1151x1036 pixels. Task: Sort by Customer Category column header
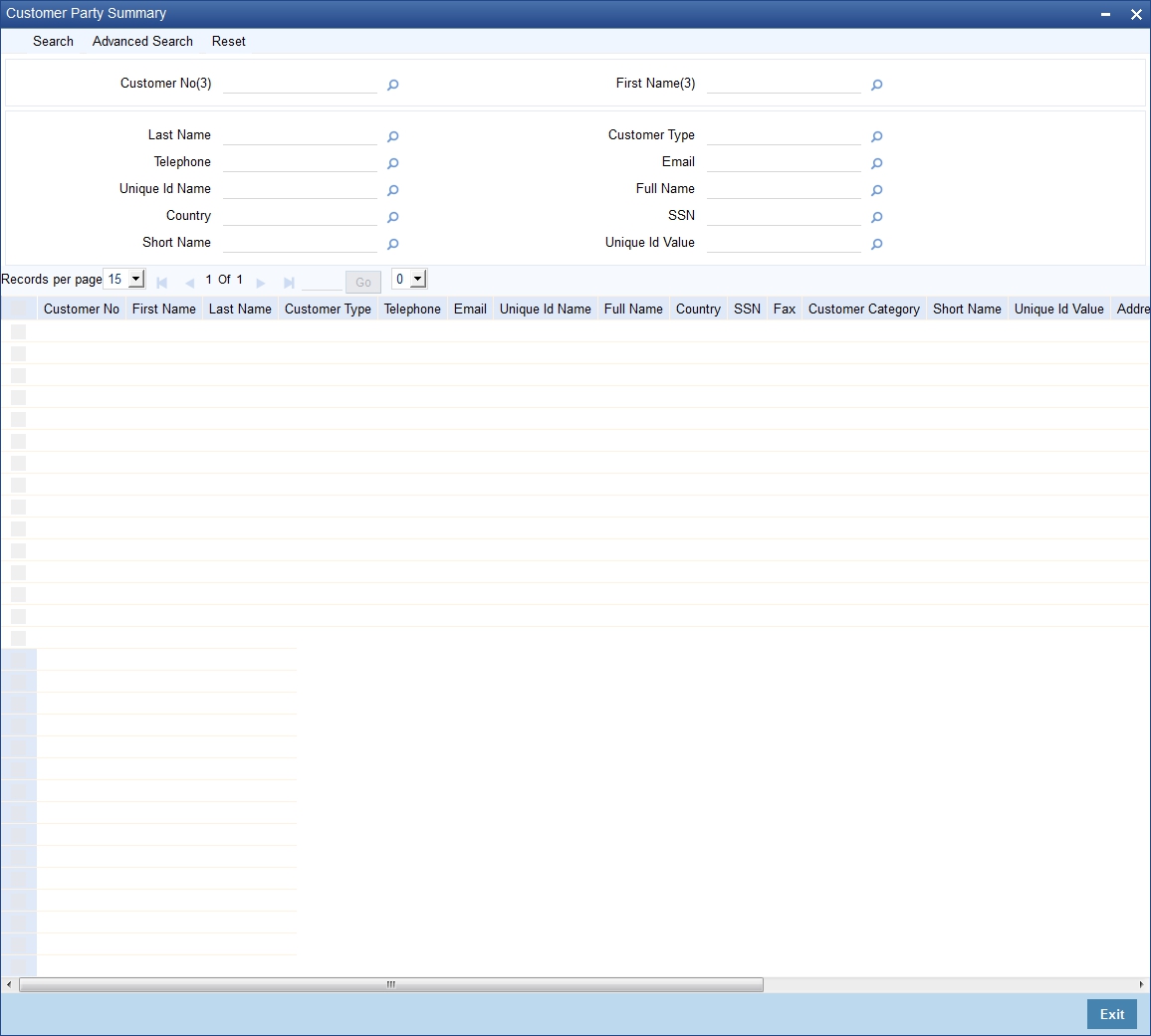pyautogui.click(x=864, y=309)
